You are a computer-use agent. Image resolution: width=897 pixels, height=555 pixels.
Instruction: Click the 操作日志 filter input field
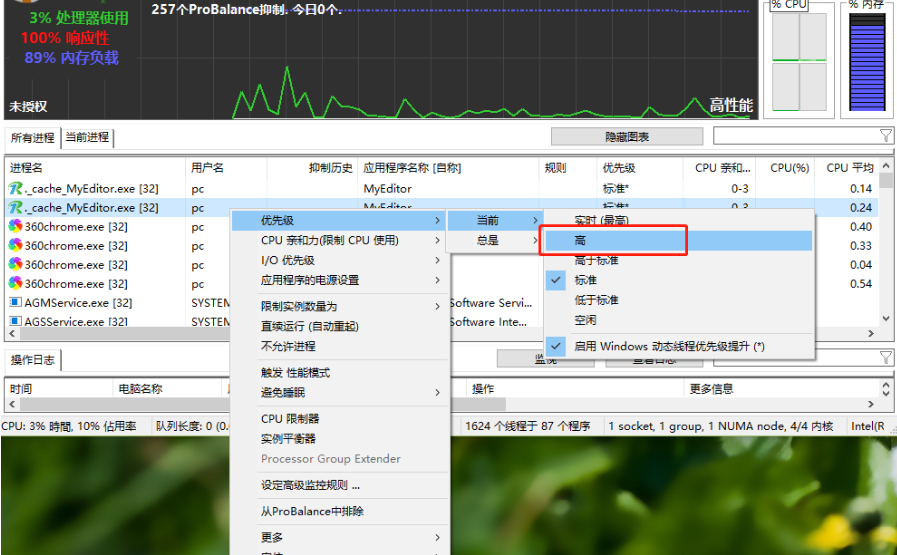click(x=796, y=358)
